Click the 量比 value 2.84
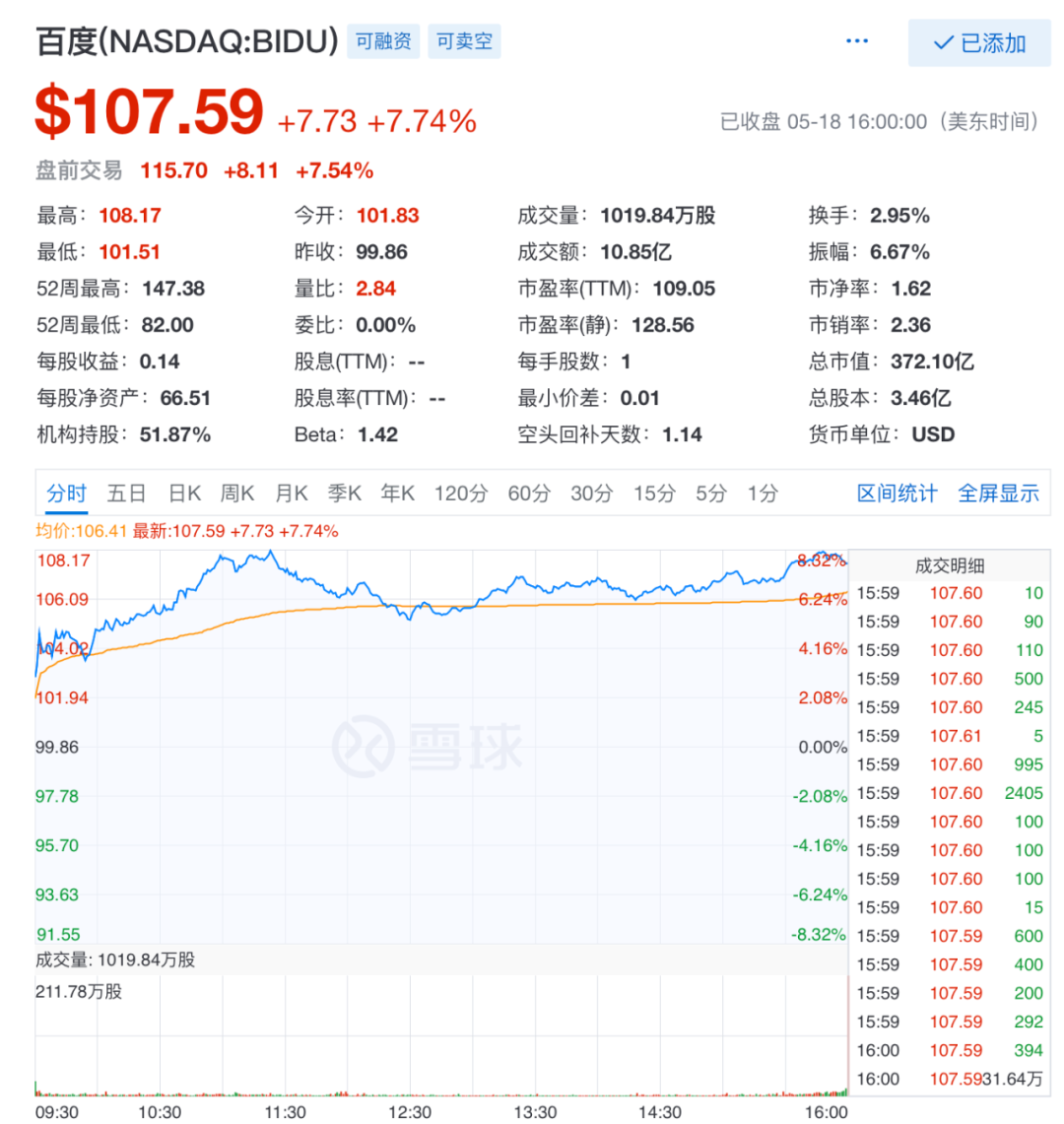Screen dimensions: 1064x1124 (x=375, y=289)
